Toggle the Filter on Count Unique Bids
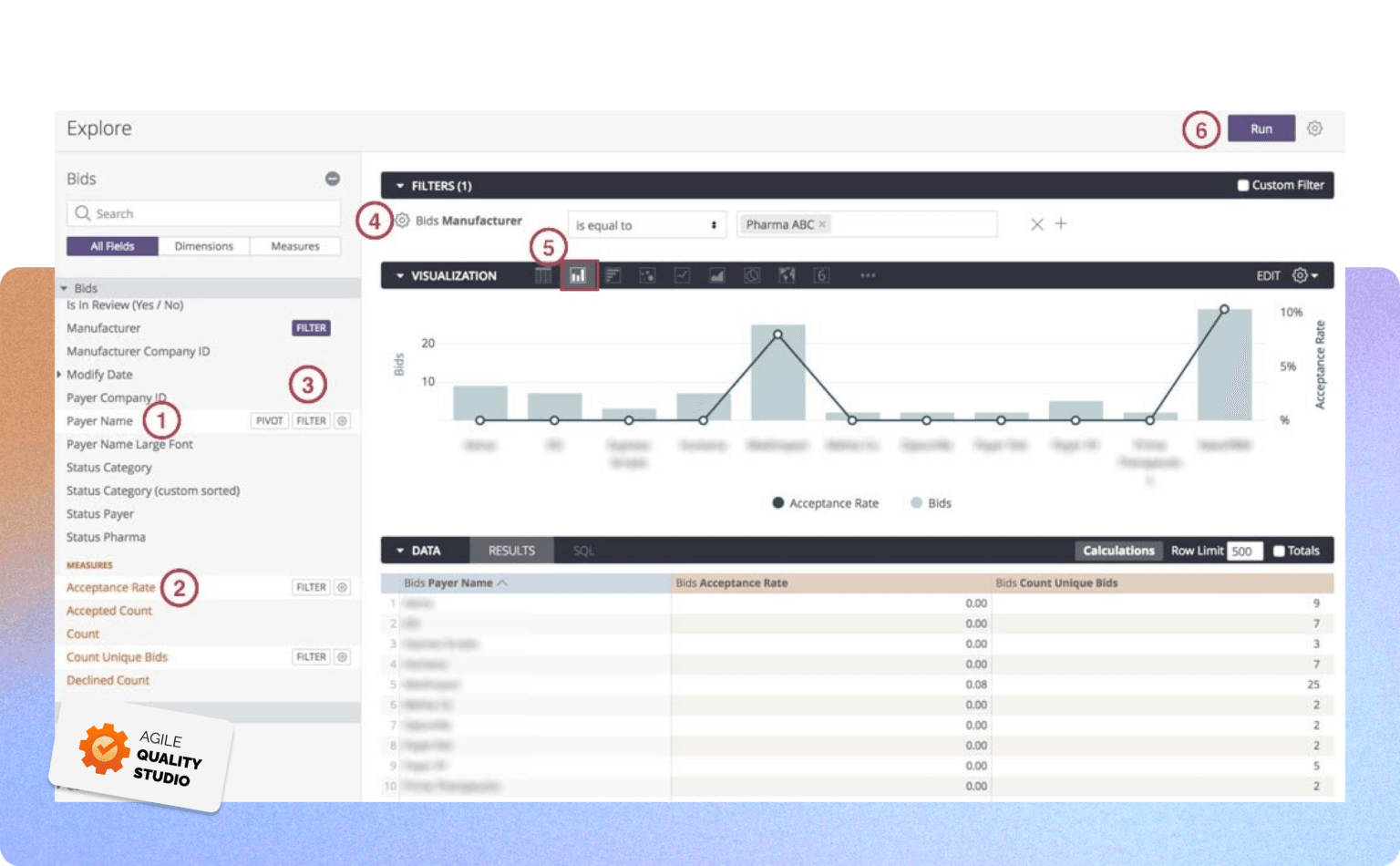 click(311, 656)
